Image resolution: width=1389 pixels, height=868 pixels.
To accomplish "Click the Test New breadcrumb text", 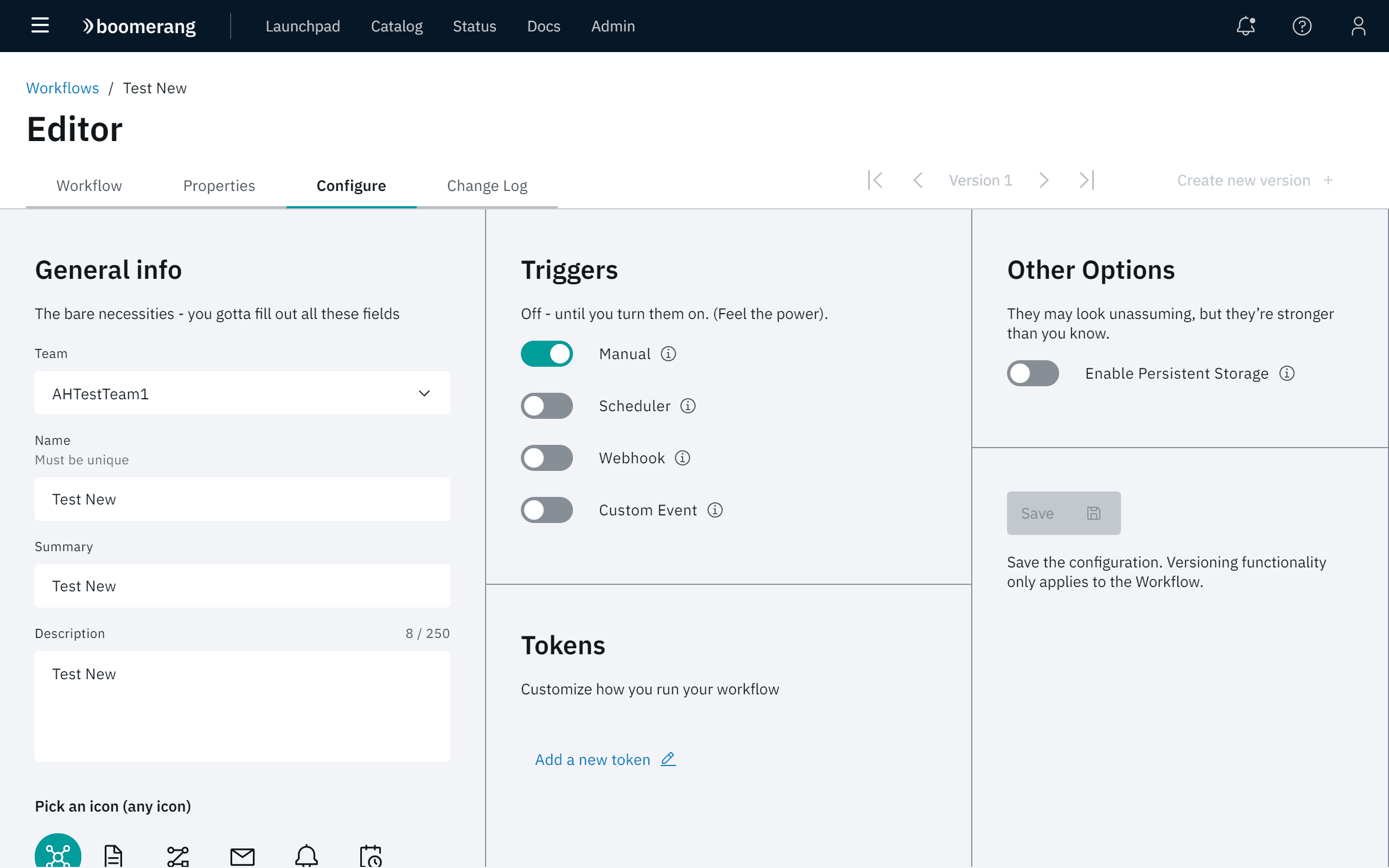I will [155, 88].
